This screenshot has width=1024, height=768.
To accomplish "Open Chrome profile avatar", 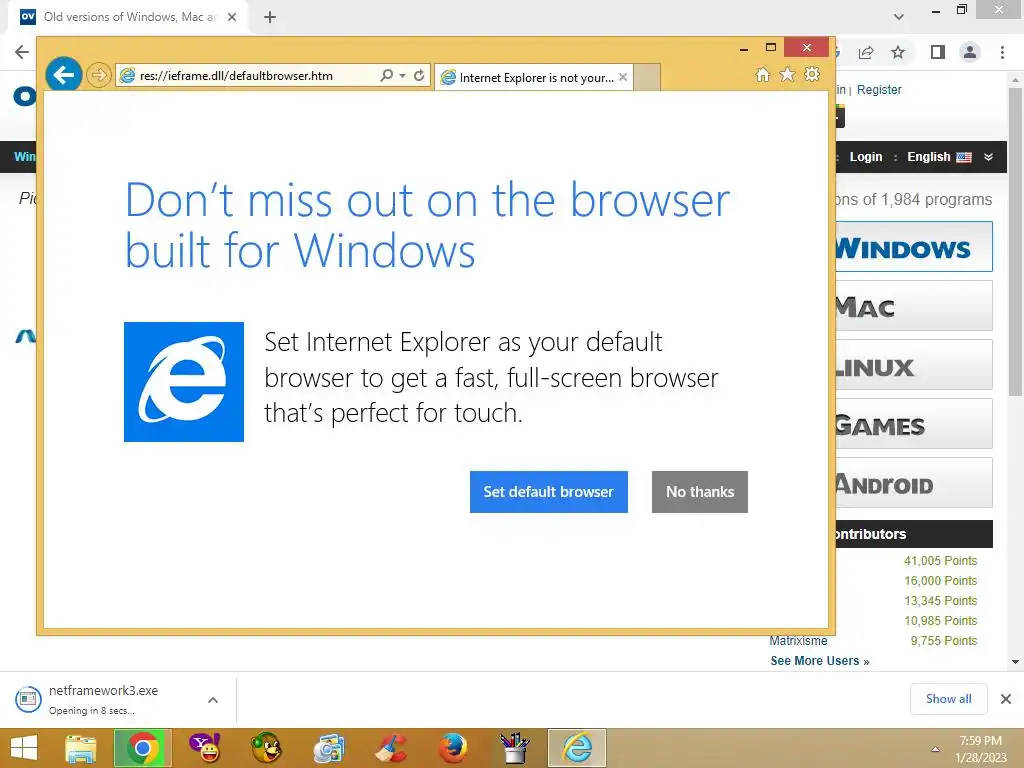I will [970, 52].
